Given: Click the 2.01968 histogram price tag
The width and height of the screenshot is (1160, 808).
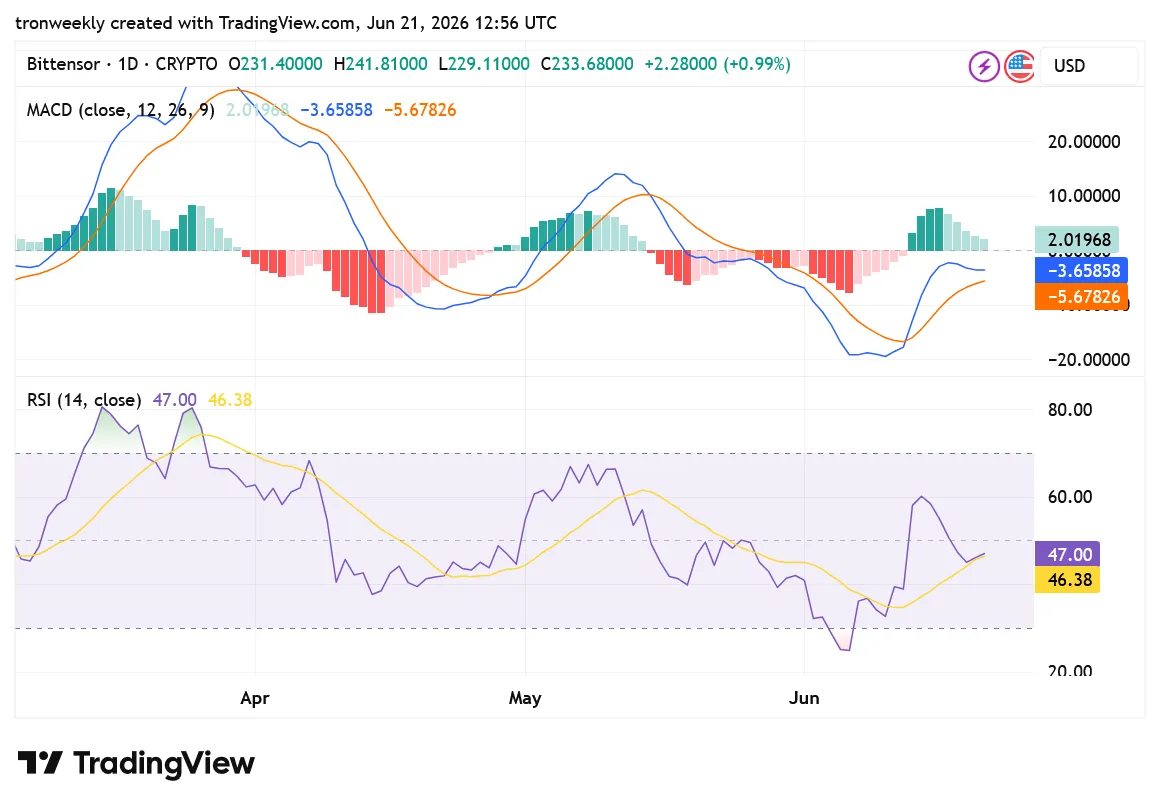Looking at the screenshot, I should [x=1076, y=240].
